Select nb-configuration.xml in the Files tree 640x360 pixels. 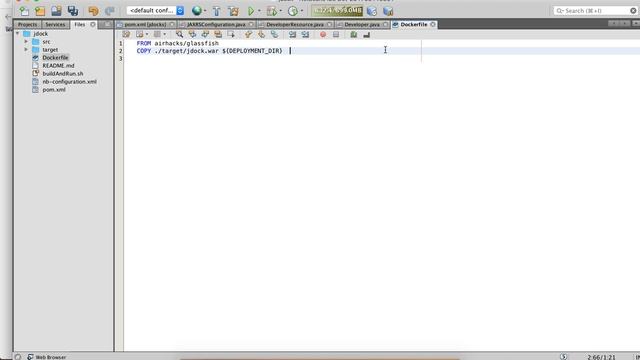tap(69, 82)
